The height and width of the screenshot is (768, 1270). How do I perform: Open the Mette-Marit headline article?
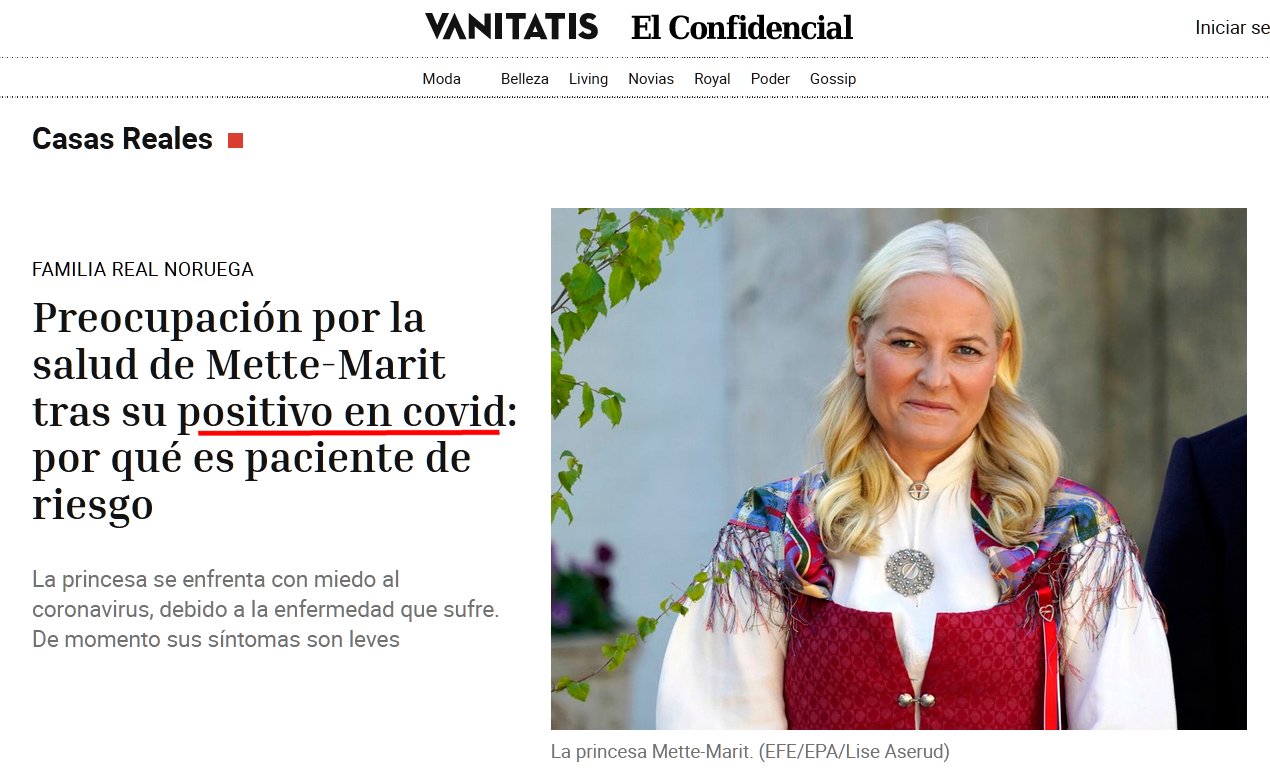coord(275,412)
